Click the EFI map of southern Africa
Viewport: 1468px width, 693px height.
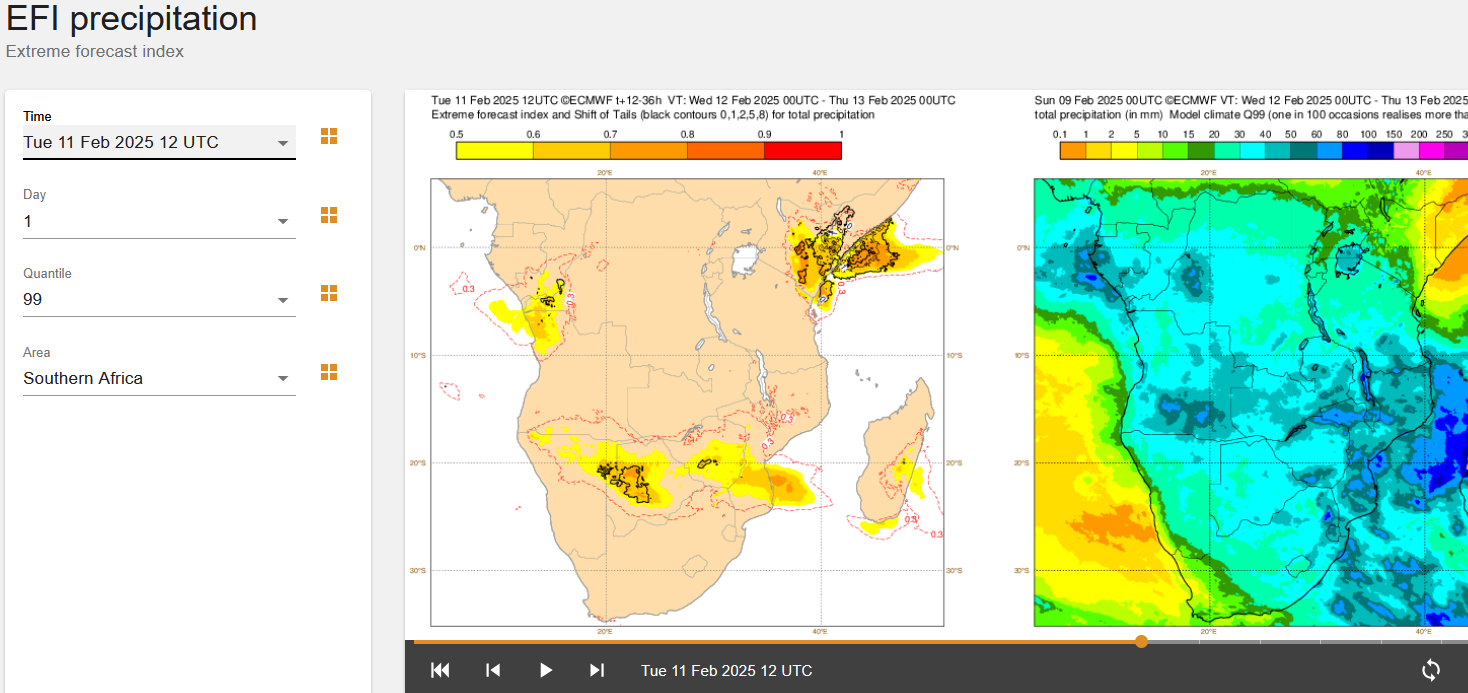click(x=687, y=402)
